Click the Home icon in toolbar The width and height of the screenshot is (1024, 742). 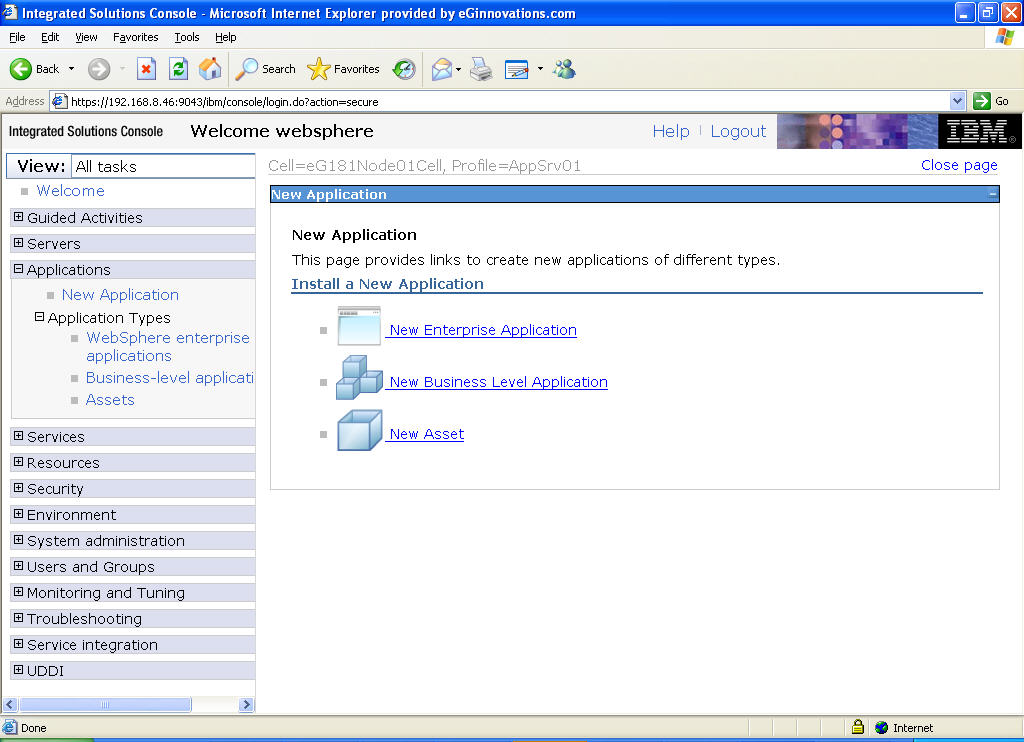tap(210, 69)
